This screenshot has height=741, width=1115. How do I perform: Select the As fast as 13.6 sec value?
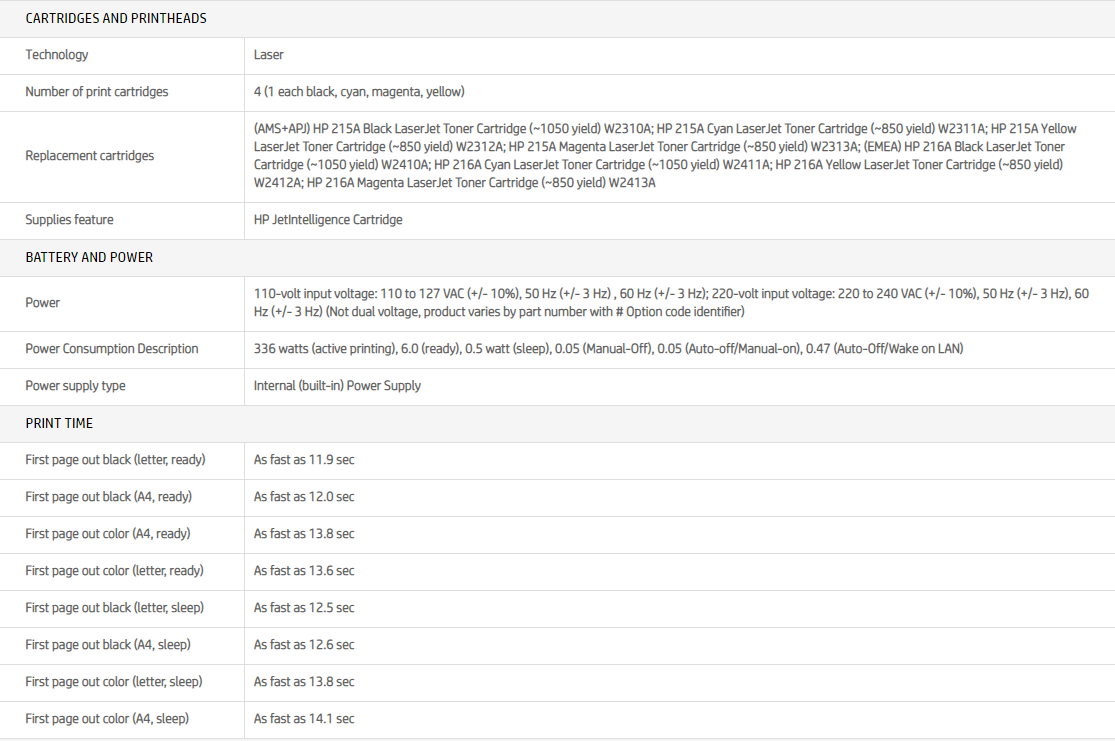304,571
